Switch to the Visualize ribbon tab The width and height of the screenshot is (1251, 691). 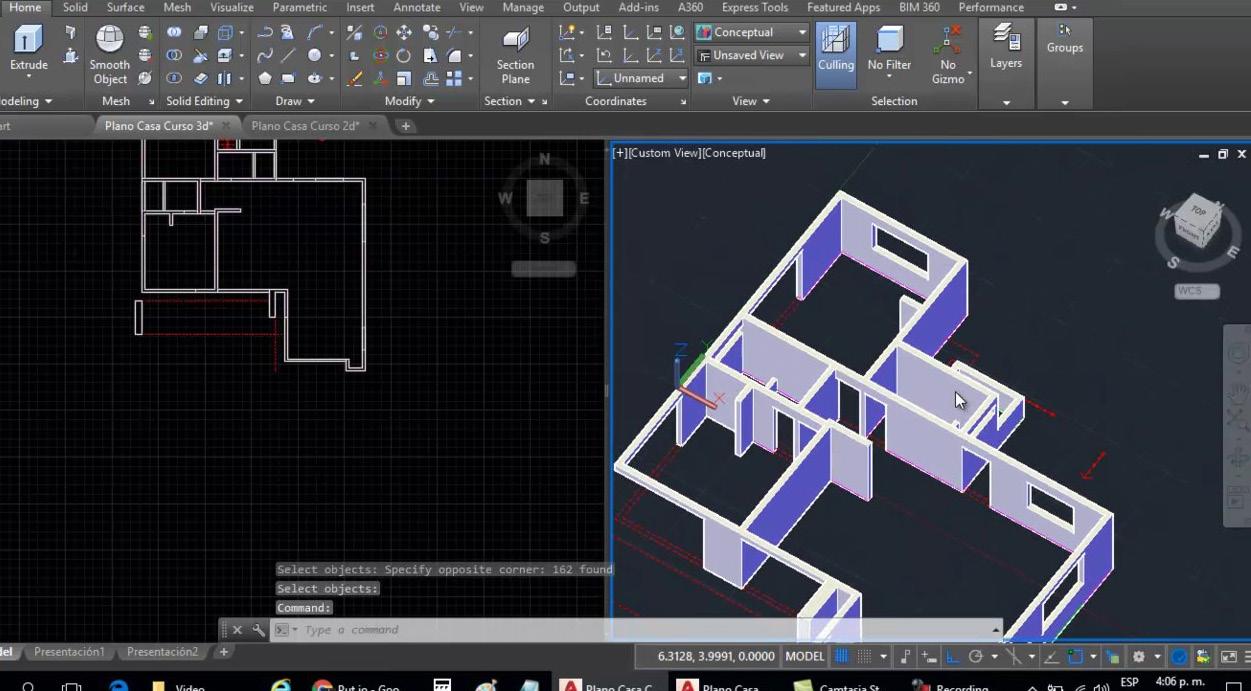tap(231, 7)
